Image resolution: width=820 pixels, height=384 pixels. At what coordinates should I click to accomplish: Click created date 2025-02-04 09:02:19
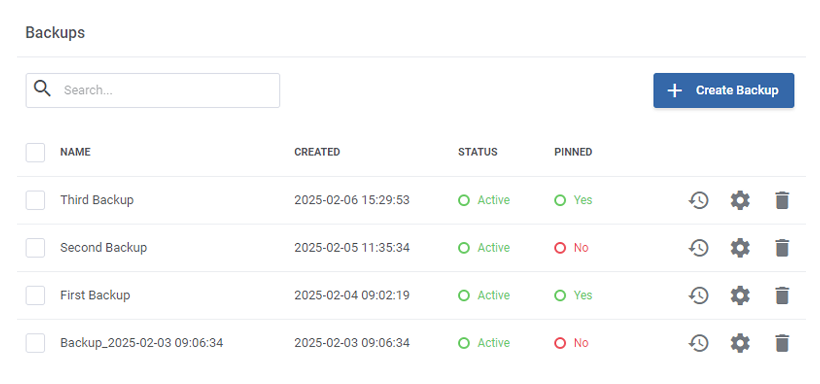click(x=352, y=295)
